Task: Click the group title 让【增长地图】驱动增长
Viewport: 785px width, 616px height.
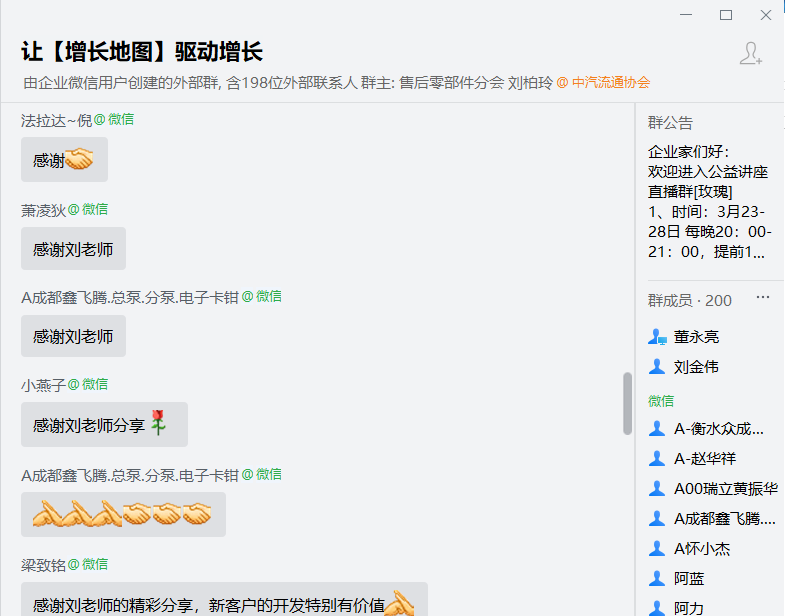Action: tap(142, 52)
